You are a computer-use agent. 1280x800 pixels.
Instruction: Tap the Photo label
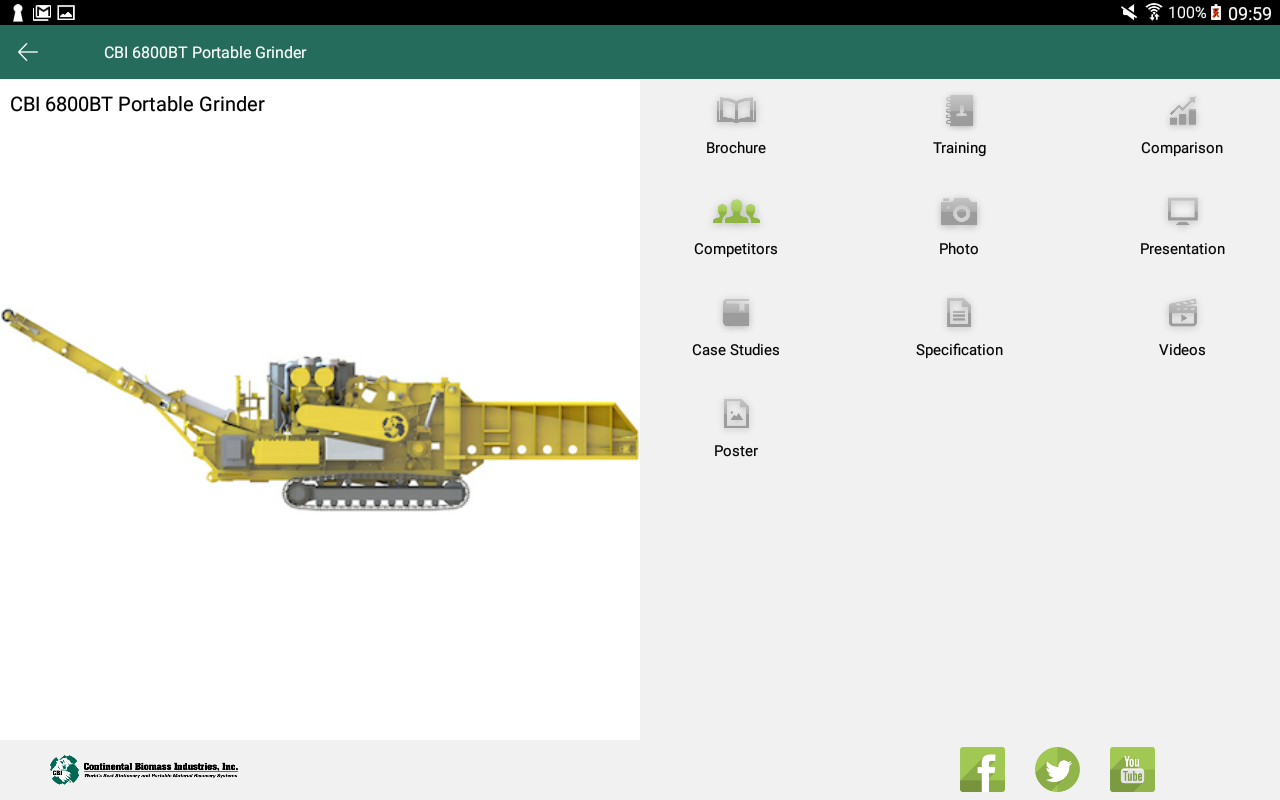[959, 249]
